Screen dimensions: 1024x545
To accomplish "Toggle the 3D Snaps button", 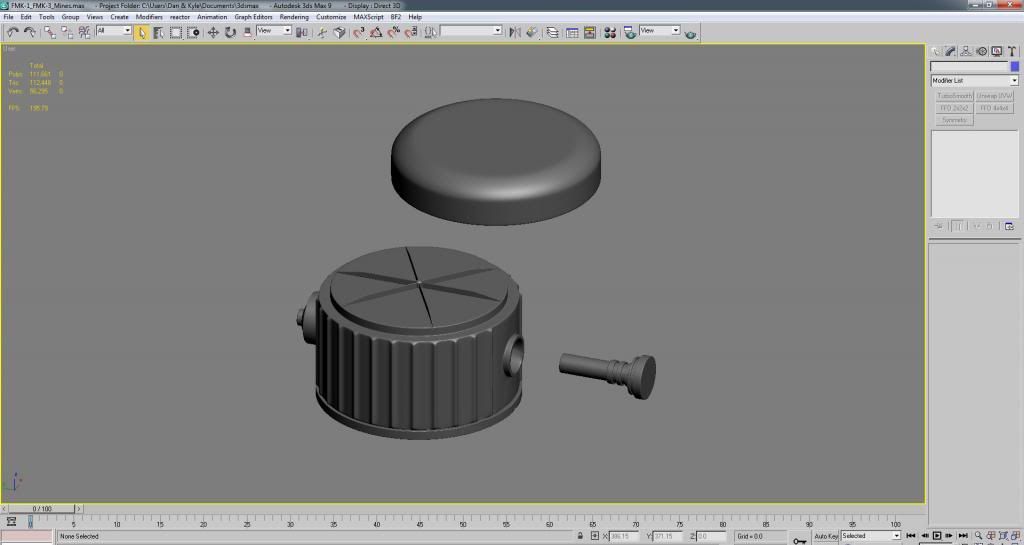I will [358, 32].
